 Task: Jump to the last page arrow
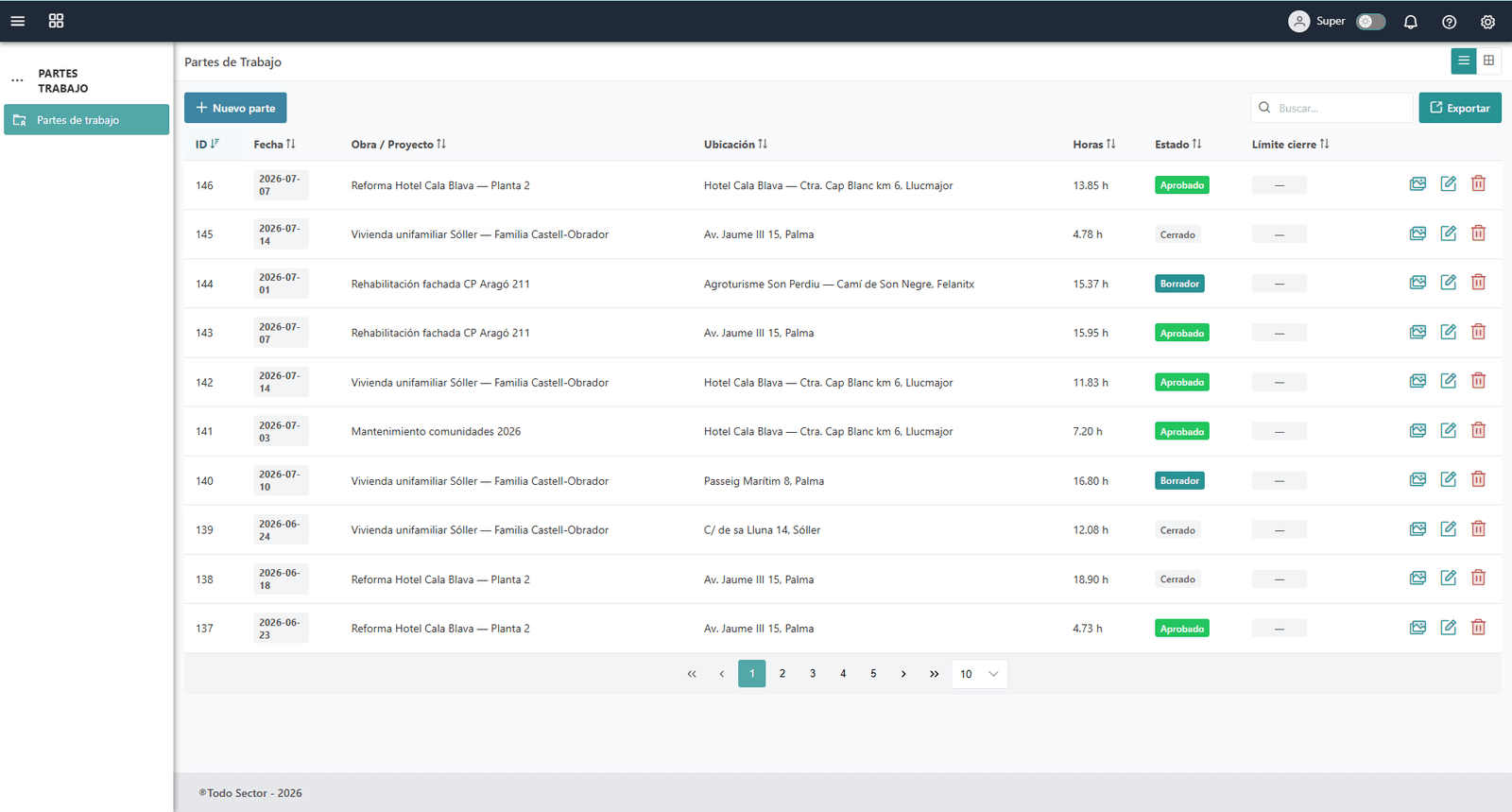click(x=934, y=674)
